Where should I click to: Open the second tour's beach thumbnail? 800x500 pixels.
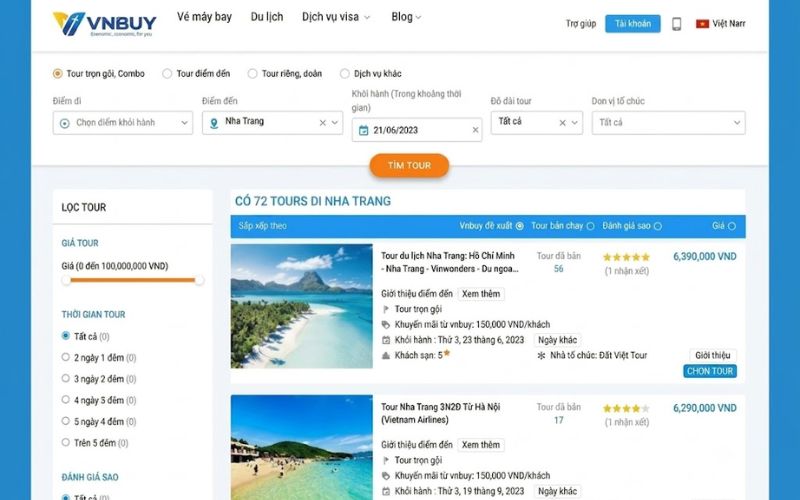302,447
